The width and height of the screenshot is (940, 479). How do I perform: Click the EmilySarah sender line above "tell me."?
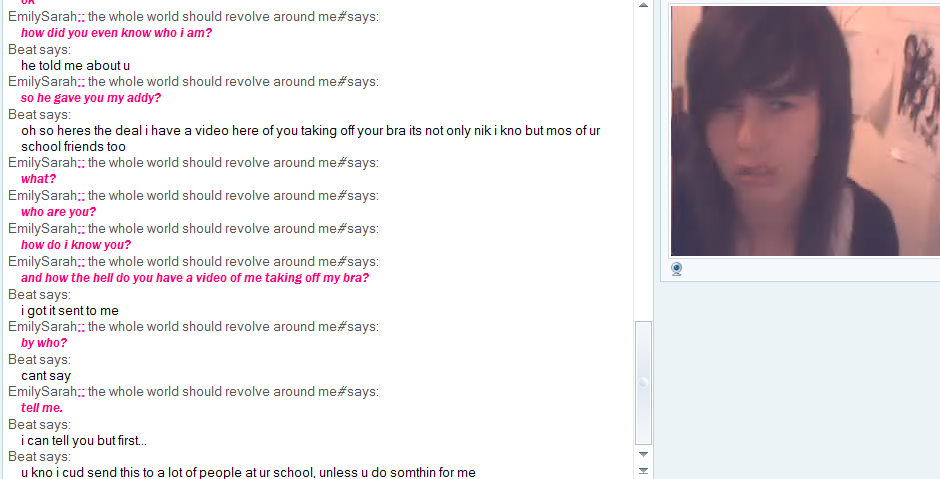[x=193, y=391]
